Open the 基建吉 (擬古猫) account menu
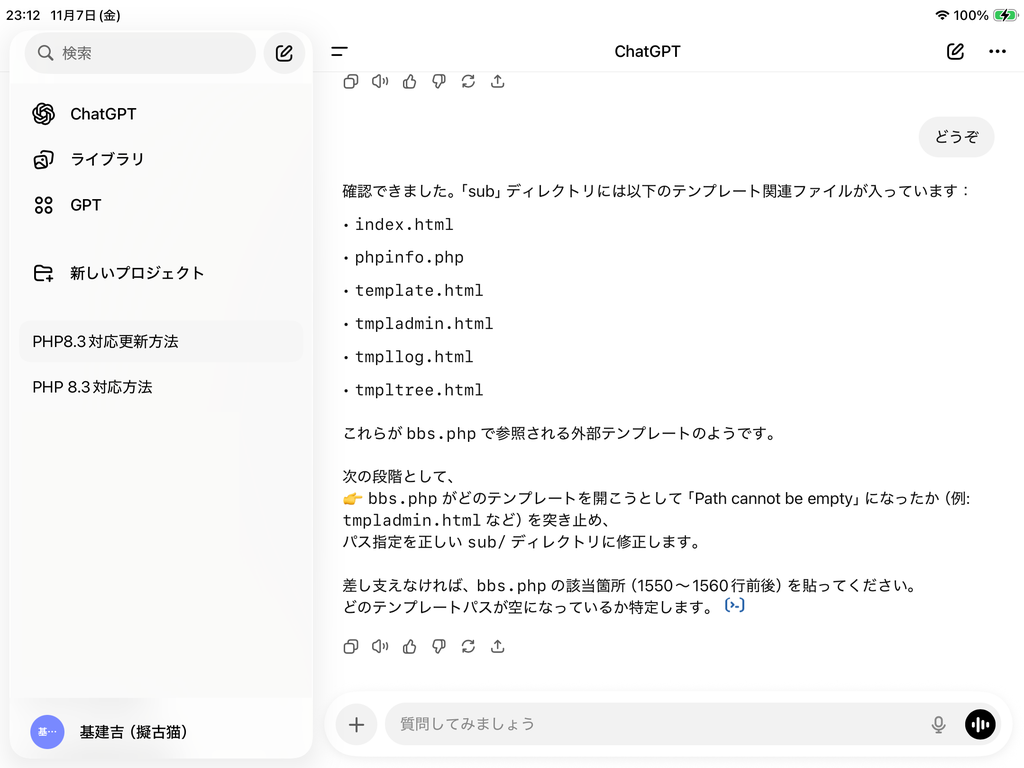1024x768 pixels. point(133,732)
